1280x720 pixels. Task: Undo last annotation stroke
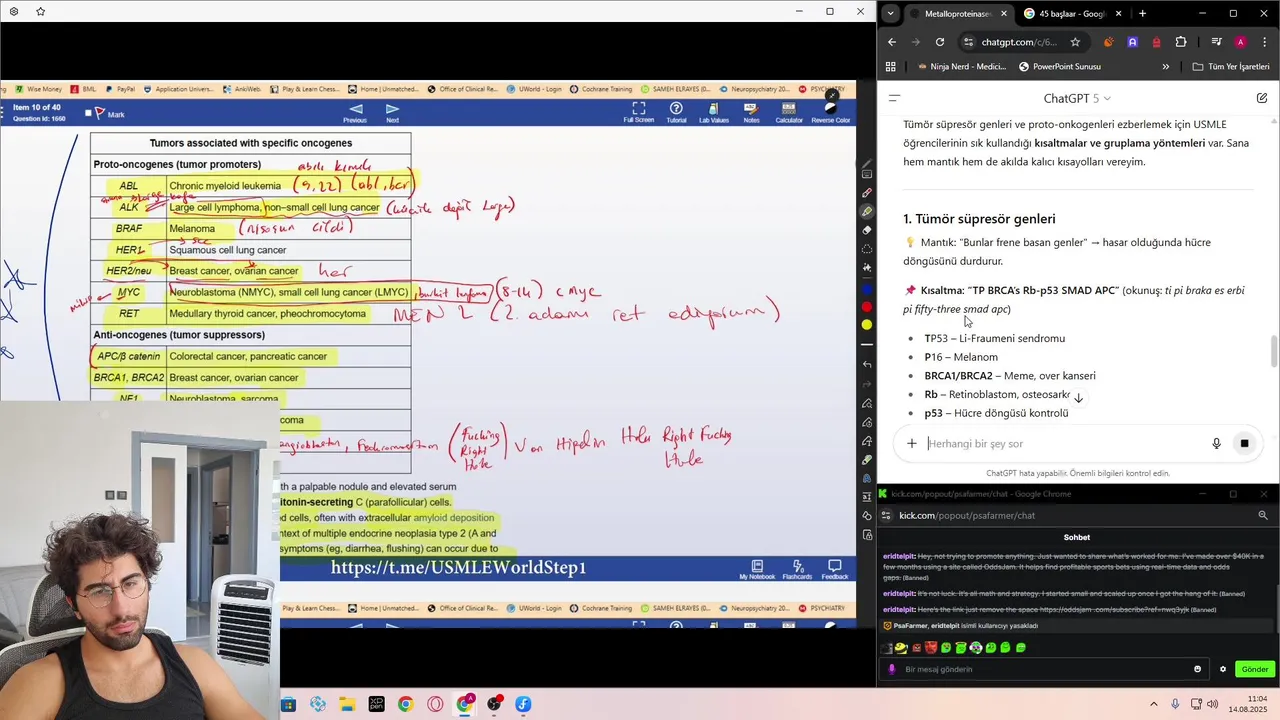(867, 365)
